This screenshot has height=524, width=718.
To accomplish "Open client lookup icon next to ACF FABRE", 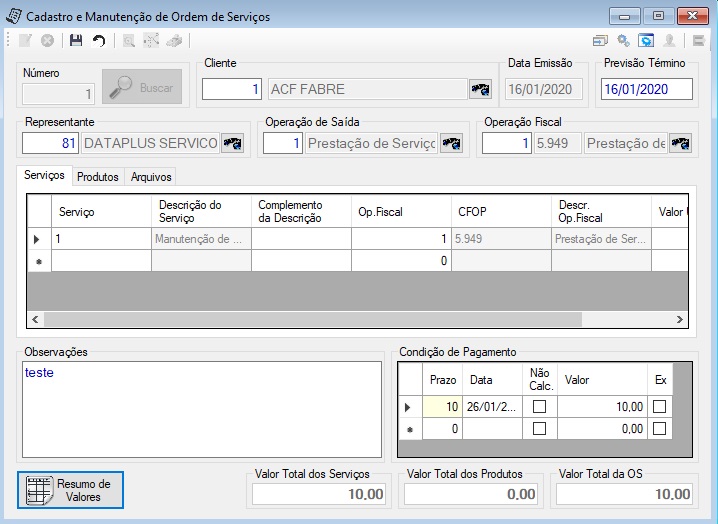I will coord(480,89).
